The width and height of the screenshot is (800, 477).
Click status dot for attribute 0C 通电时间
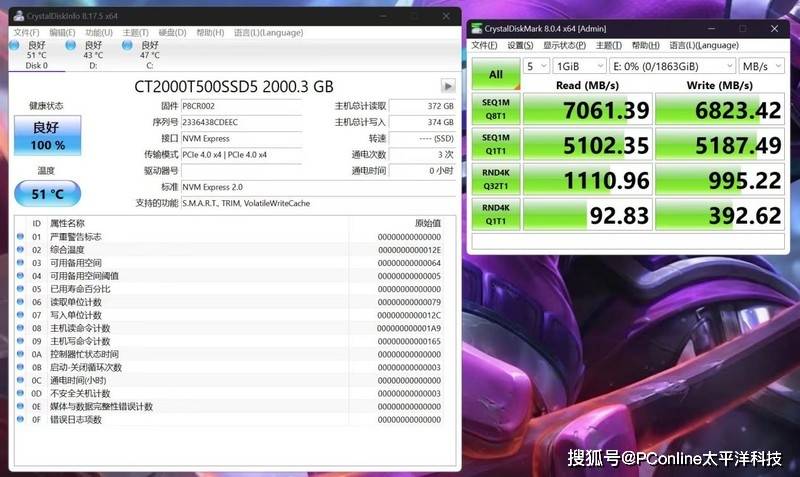coord(20,380)
